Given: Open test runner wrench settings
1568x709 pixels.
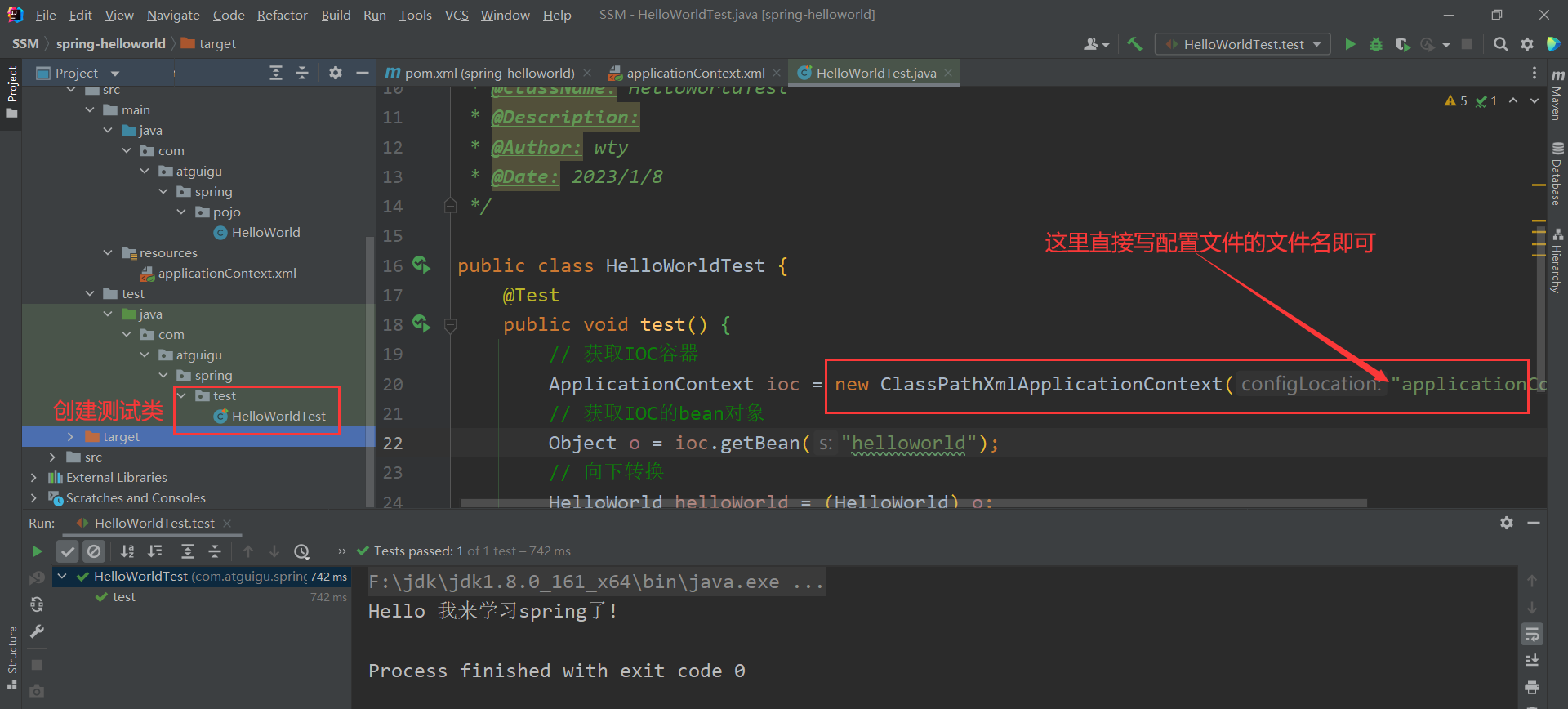Looking at the screenshot, I should [37, 631].
